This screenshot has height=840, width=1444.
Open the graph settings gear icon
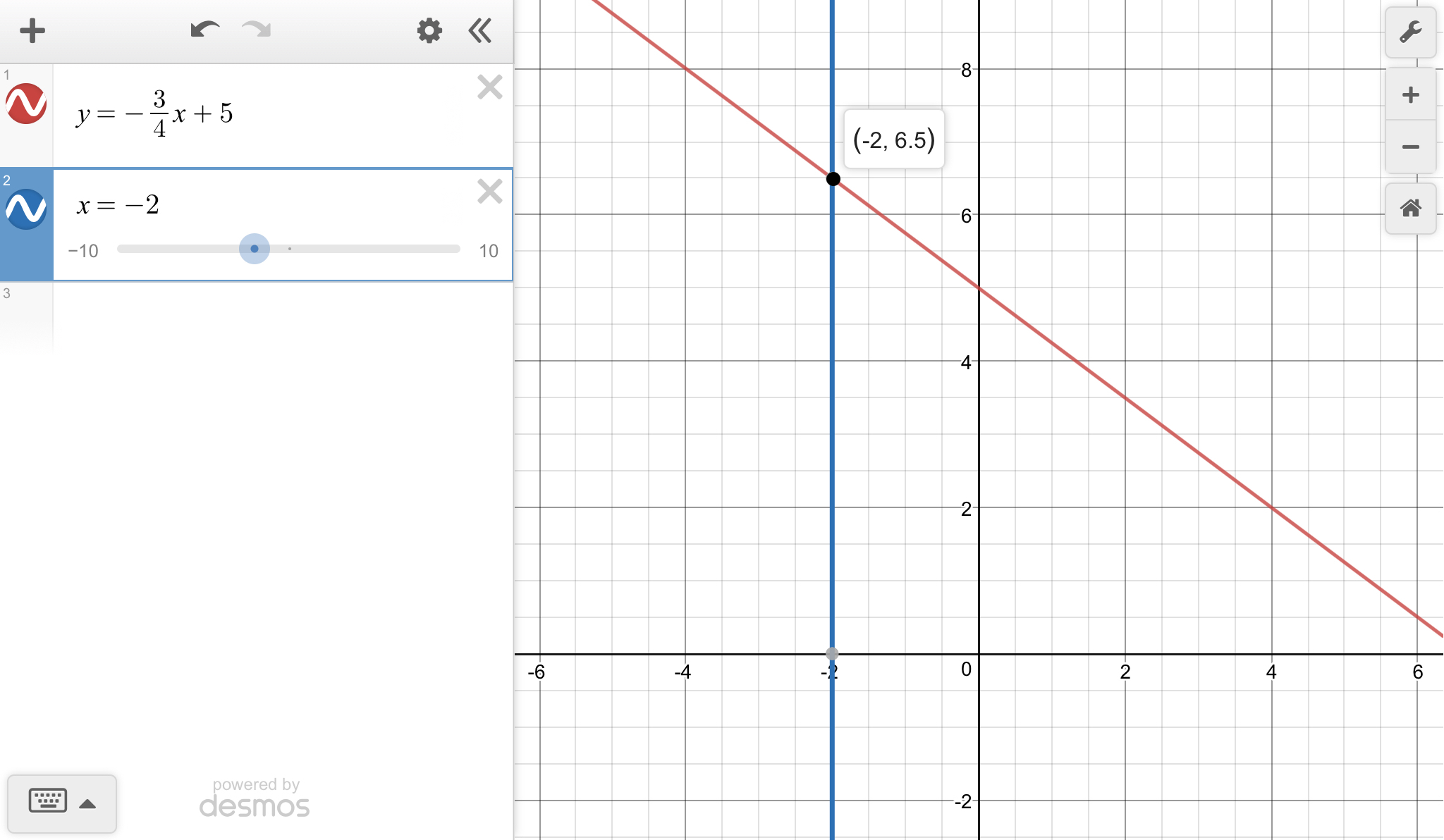pyautogui.click(x=429, y=31)
